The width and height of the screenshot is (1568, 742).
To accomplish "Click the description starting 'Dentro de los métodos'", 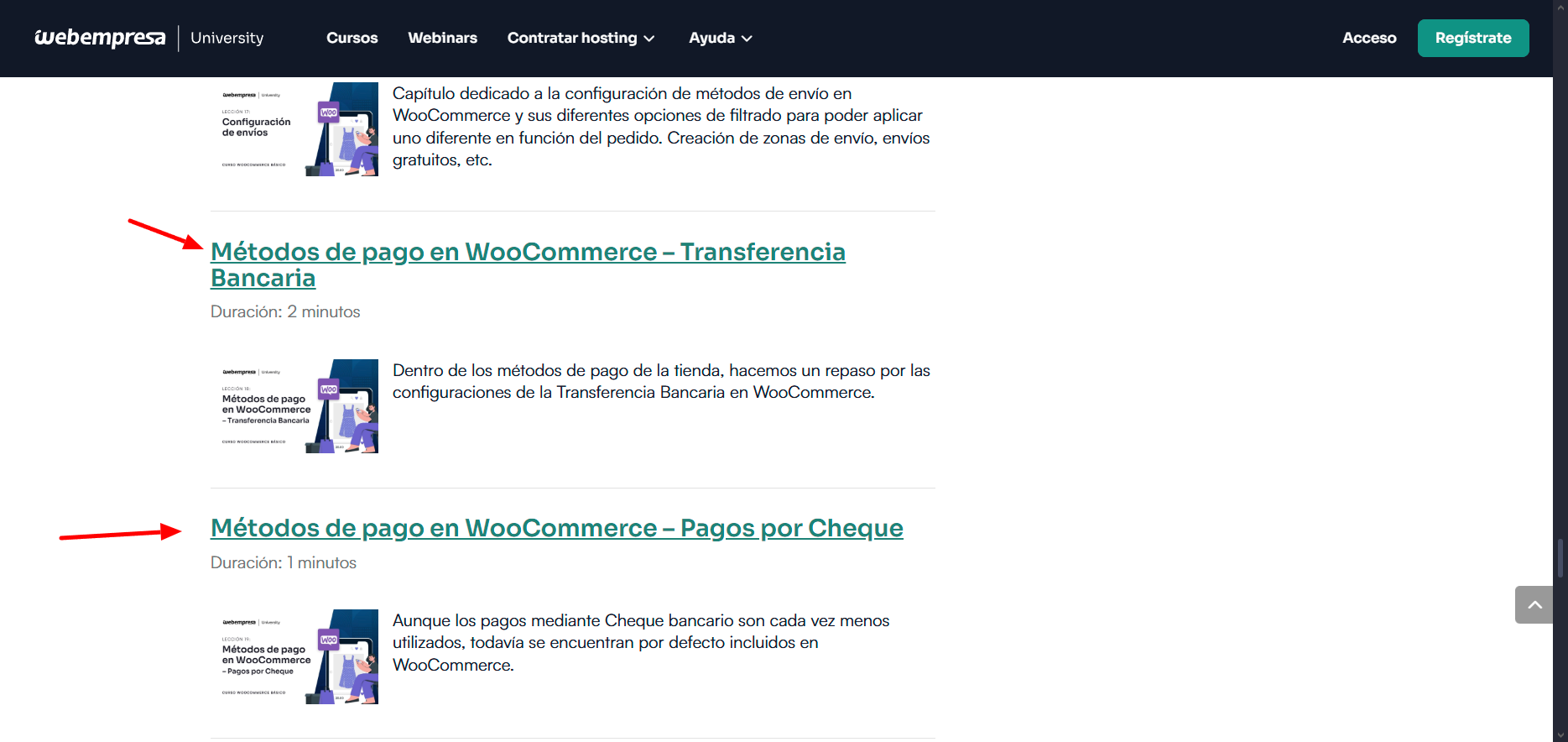I will (x=661, y=381).
